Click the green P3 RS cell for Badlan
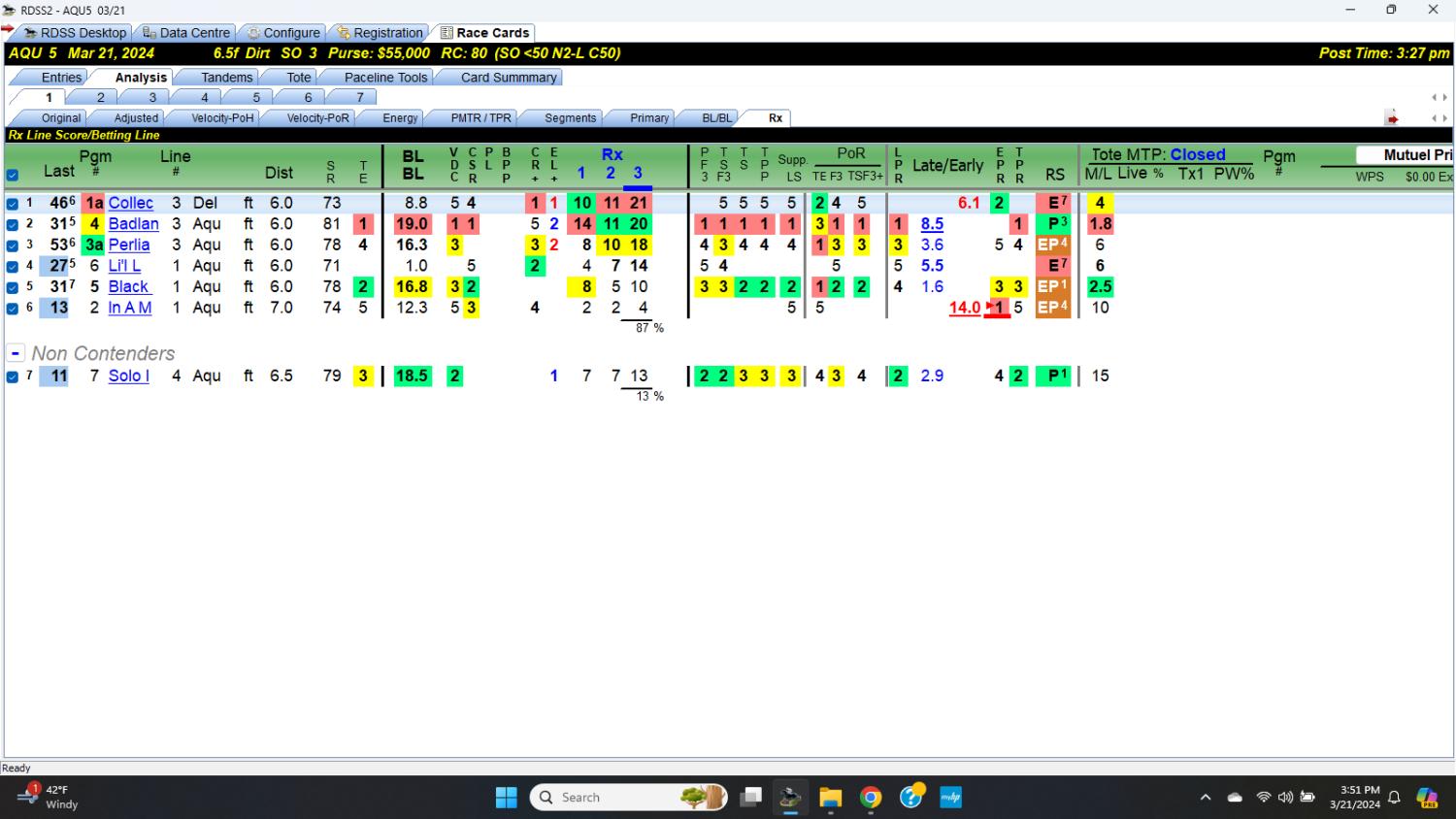The width and height of the screenshot is (1456, 819). pos(1053,224)
